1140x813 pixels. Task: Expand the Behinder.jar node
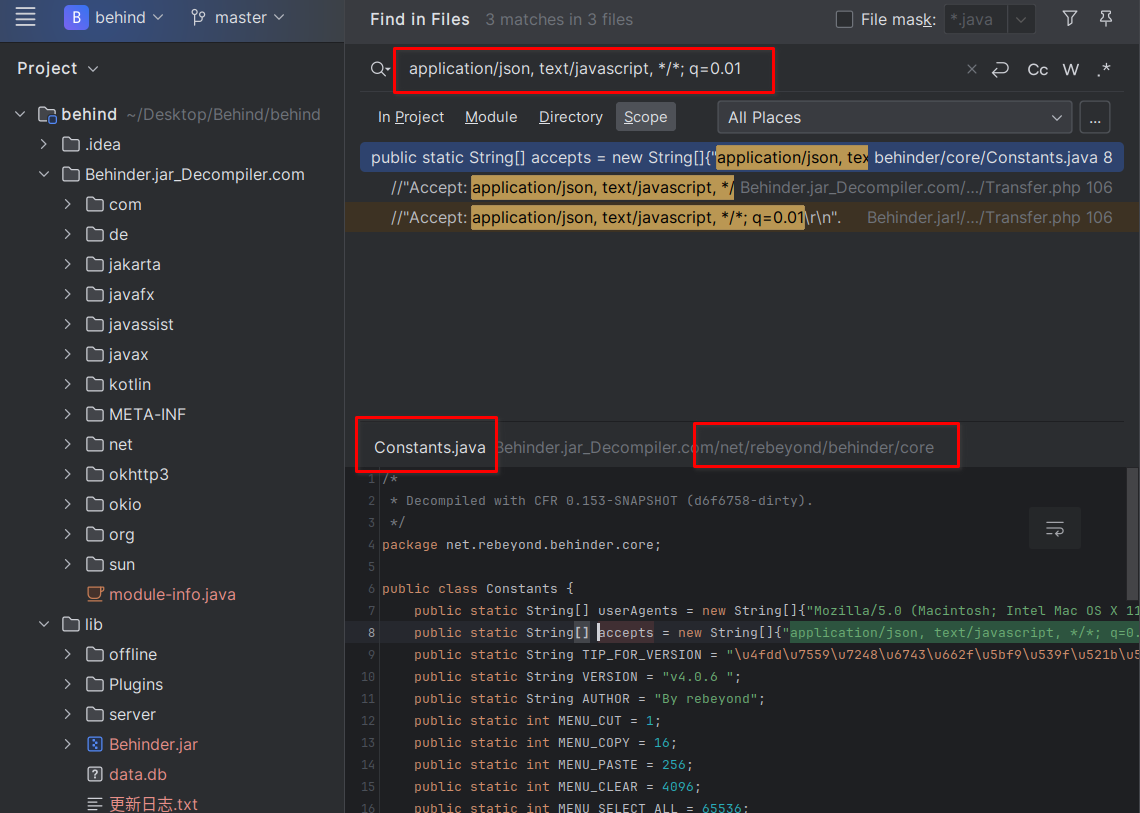68,744
